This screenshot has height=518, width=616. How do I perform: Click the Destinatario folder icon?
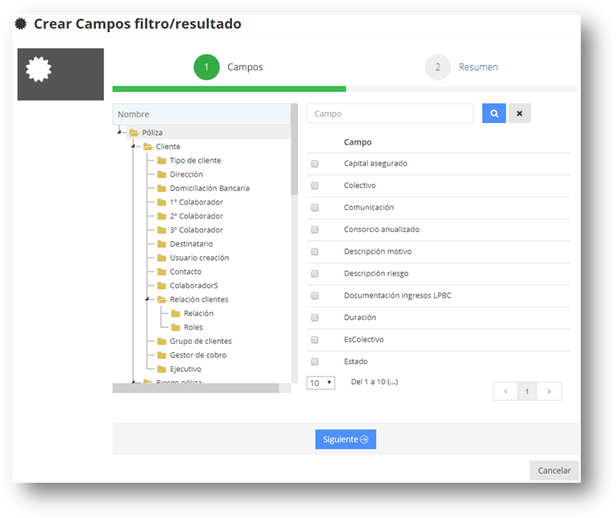coord(161,244)
